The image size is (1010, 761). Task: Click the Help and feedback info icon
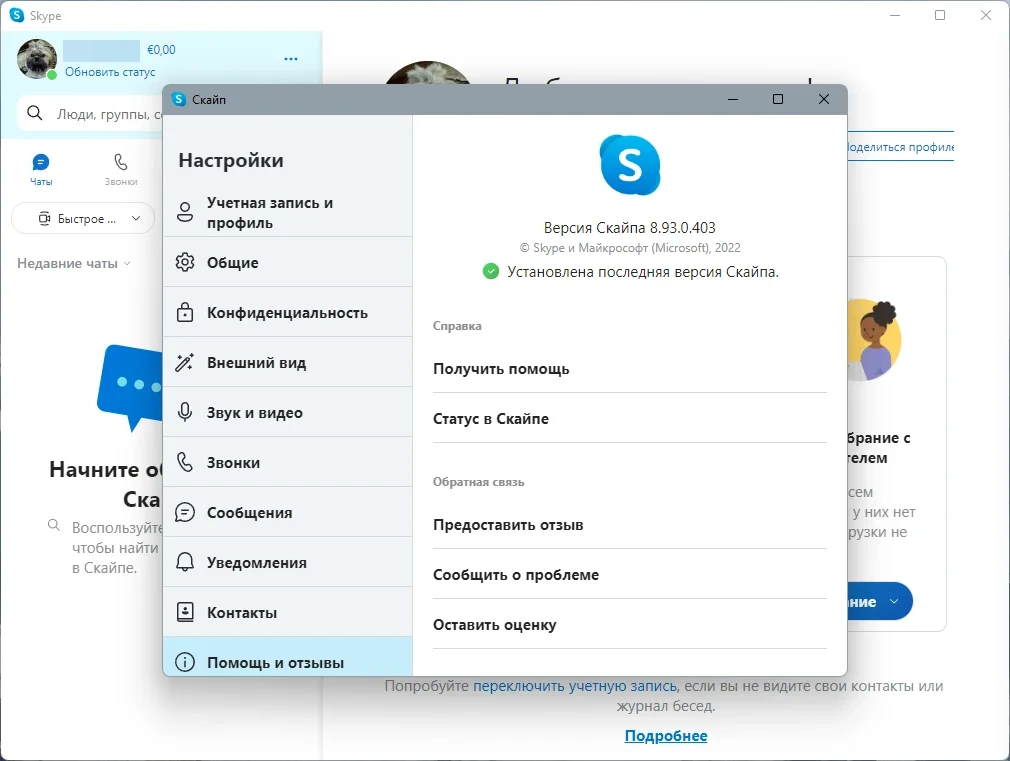185,662
